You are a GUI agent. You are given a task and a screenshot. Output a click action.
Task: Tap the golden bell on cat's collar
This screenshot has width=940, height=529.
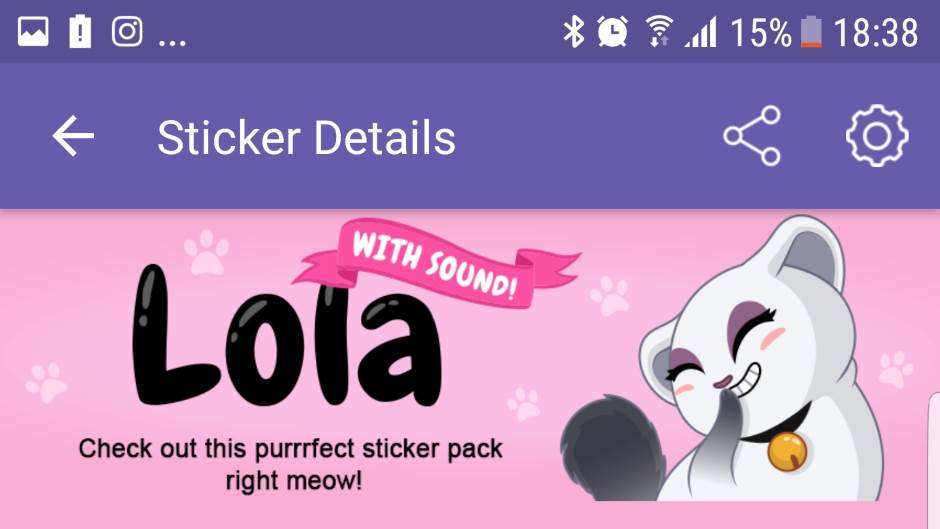[x=787, y=453]
